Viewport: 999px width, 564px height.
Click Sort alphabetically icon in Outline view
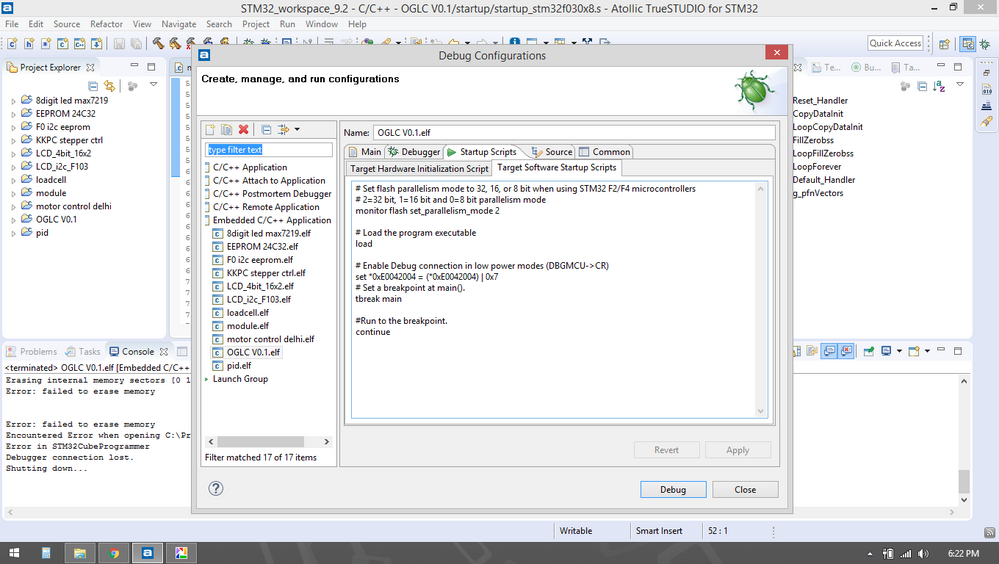click(x=939, y=86)
